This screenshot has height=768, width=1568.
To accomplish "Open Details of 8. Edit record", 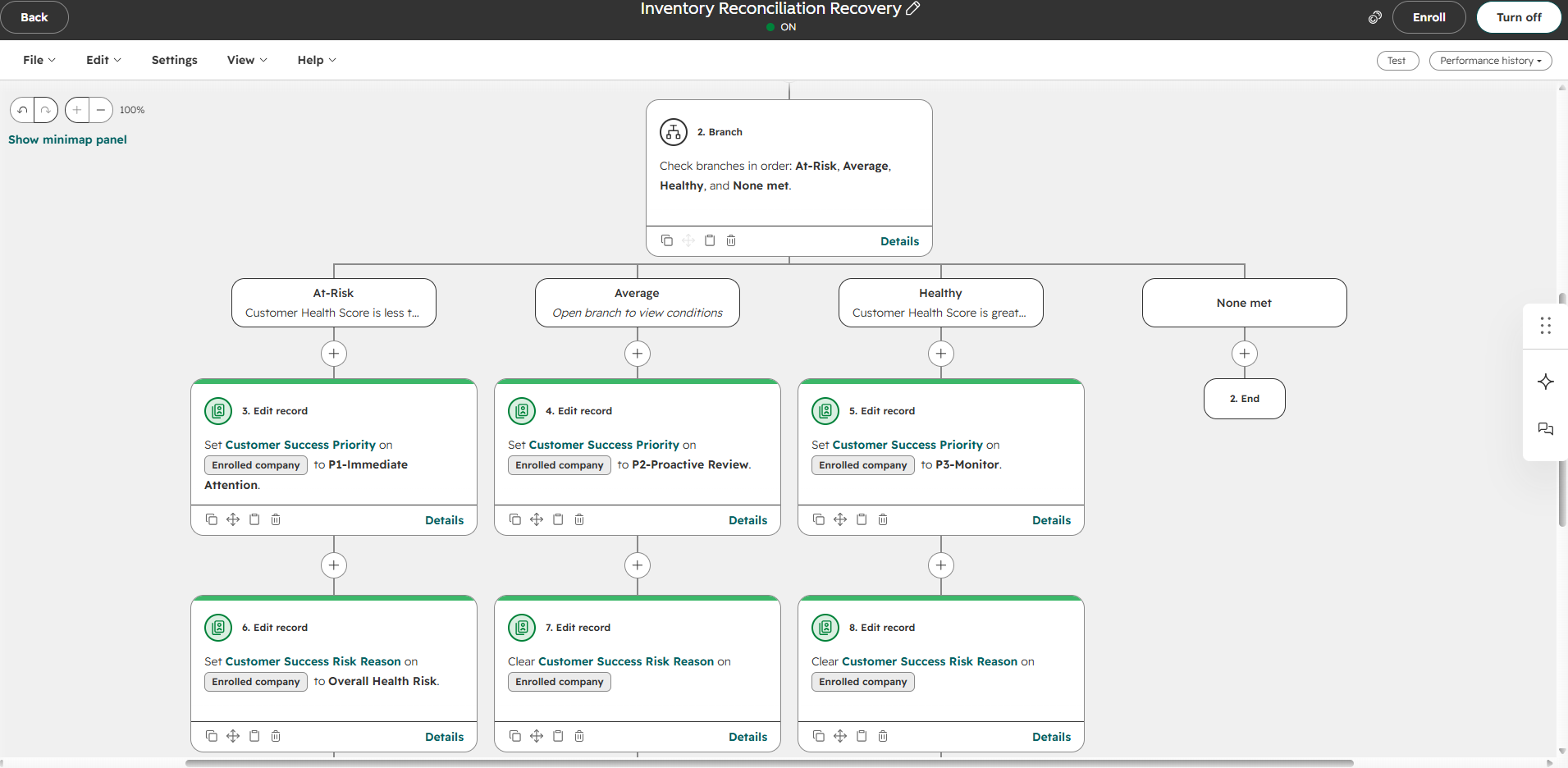I will 1051,737.
